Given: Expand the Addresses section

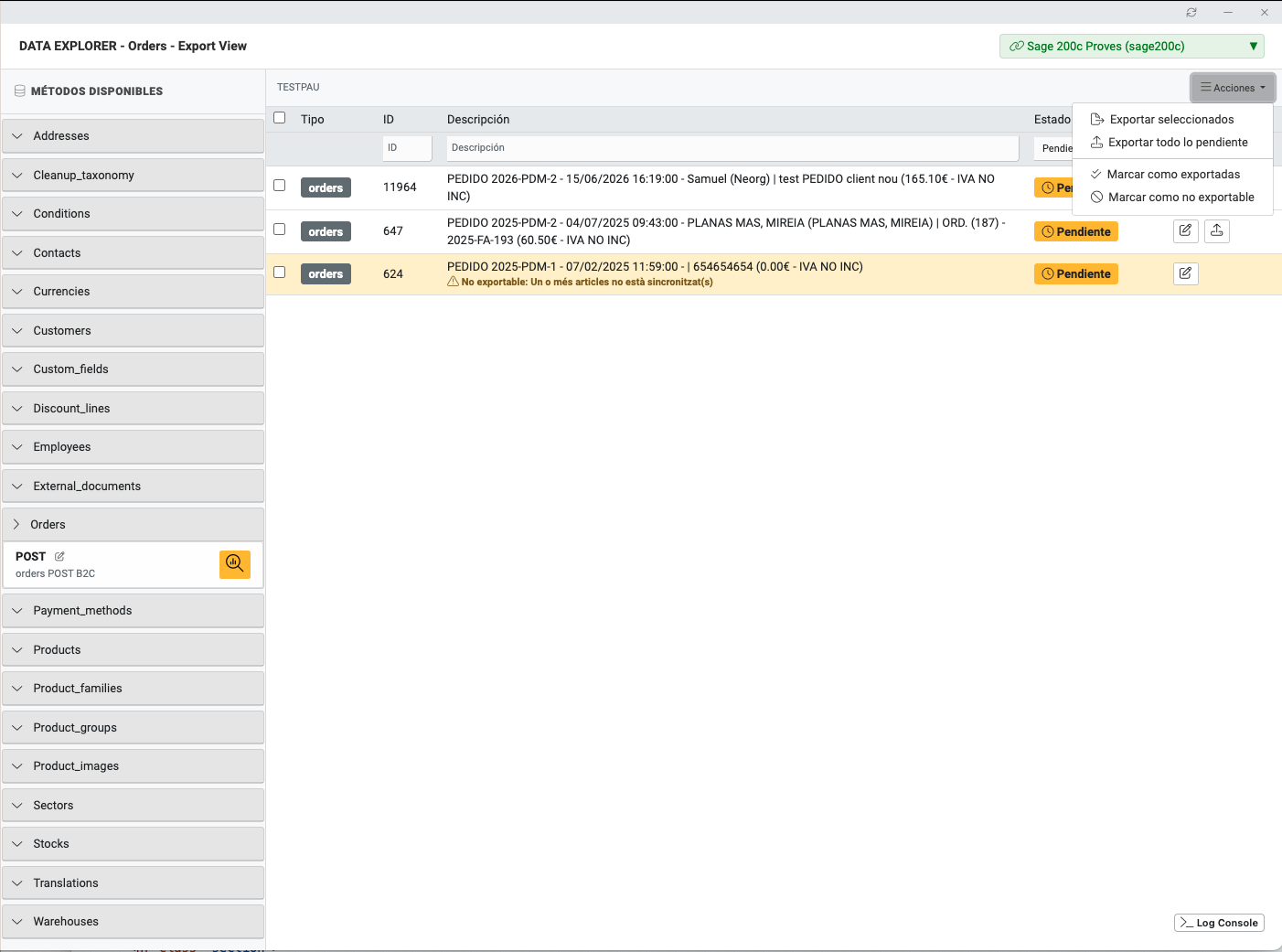Looking at the screenshot, I should point(134,135).
